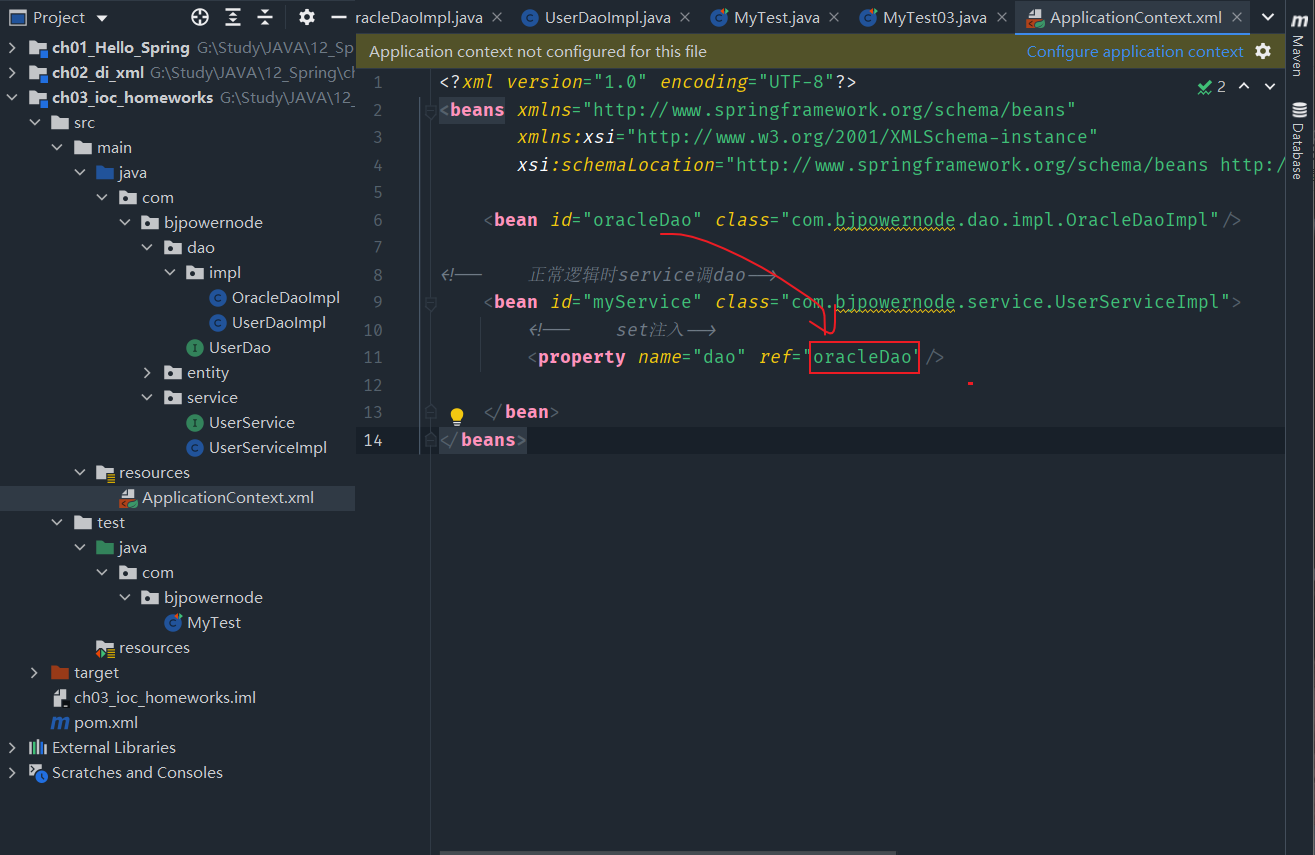1315x855 pixels.
Task: Go to next highlighted problem (down arrow)
Action: [x=1270, y=87]
